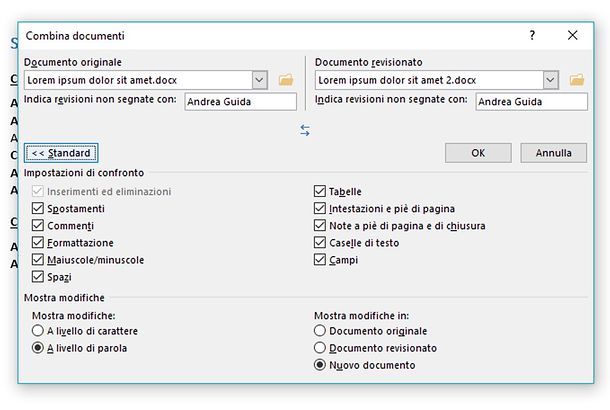Select Documento revisionato radio button
The height and width of the screenshot is (410, 610).
pos(320,348)
